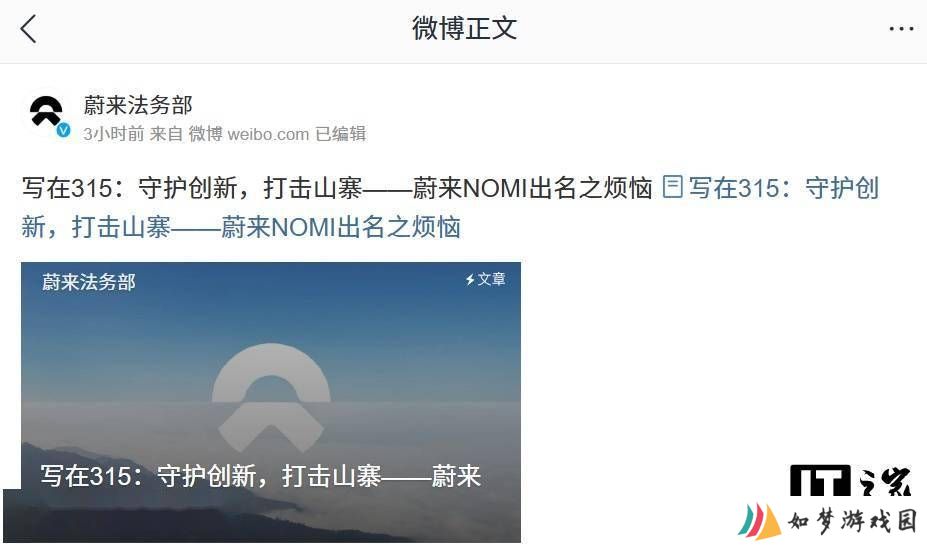
Task: Click the 蔚来法务部 label on the article card
Action: [89, 282]
